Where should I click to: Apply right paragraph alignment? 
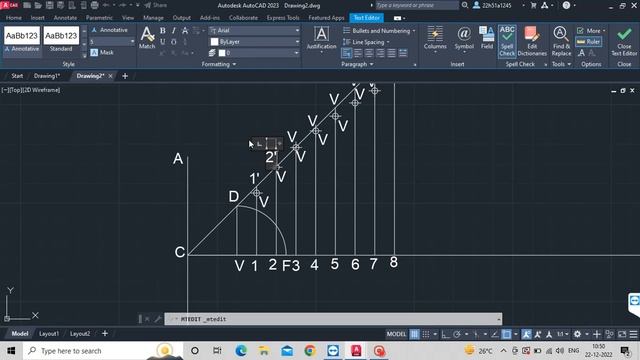[380, 53]
